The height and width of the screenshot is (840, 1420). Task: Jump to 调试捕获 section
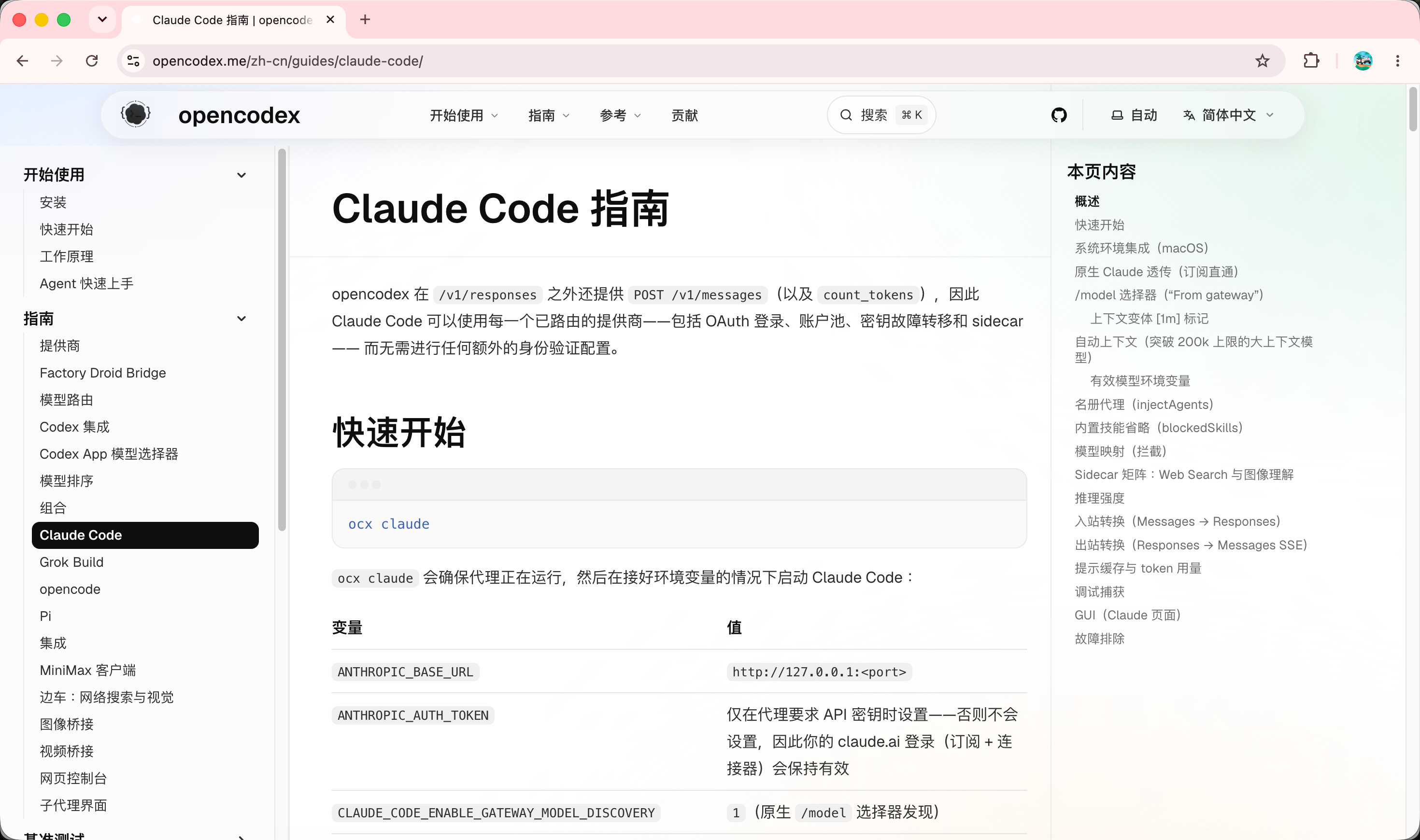(x=1099, y=593)
